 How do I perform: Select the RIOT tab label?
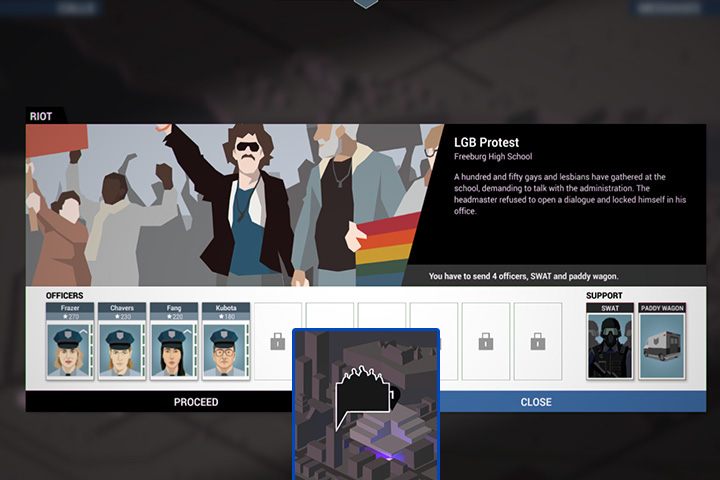coord(42,116)
